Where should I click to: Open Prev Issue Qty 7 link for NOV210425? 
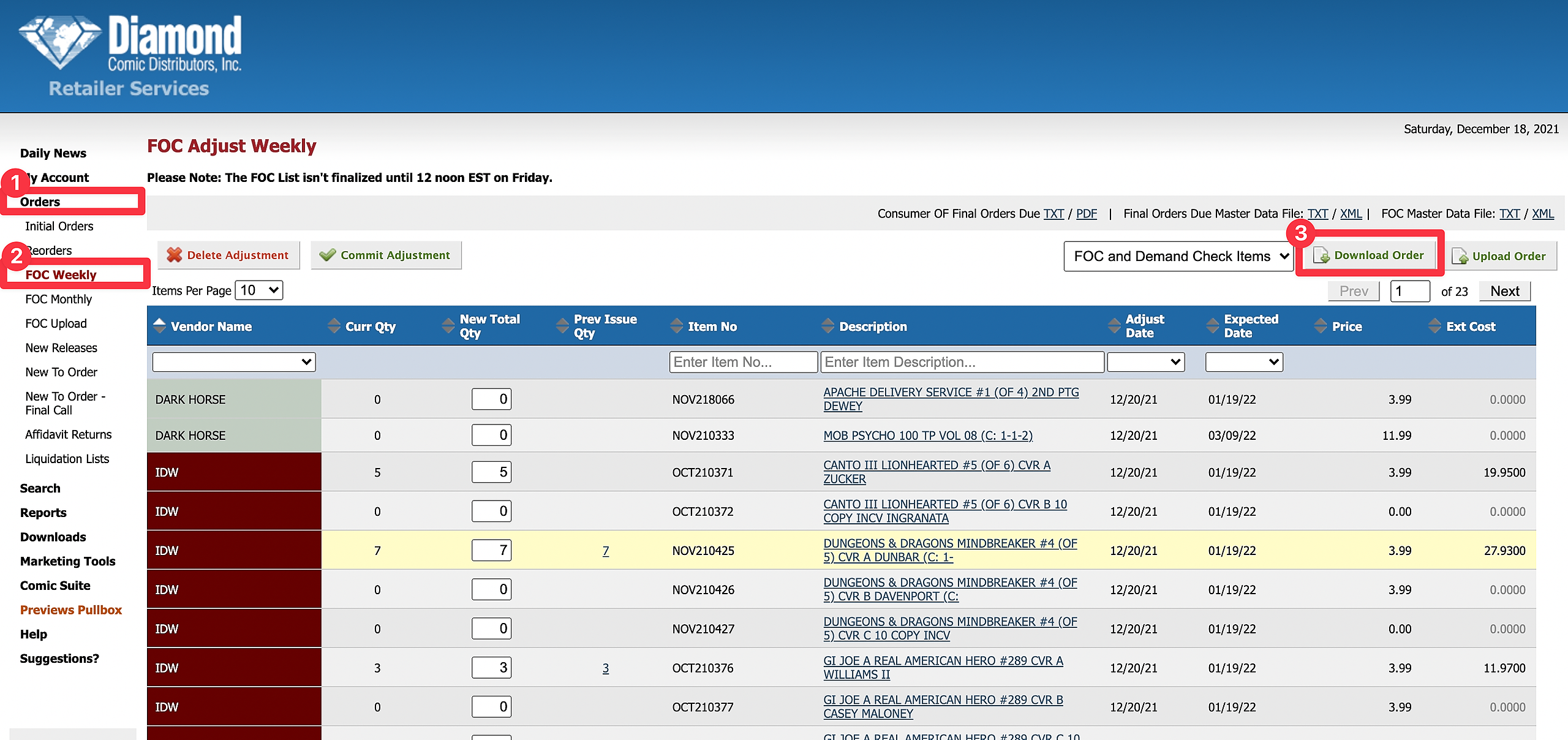pyautogui.click(x=606, y=551)
